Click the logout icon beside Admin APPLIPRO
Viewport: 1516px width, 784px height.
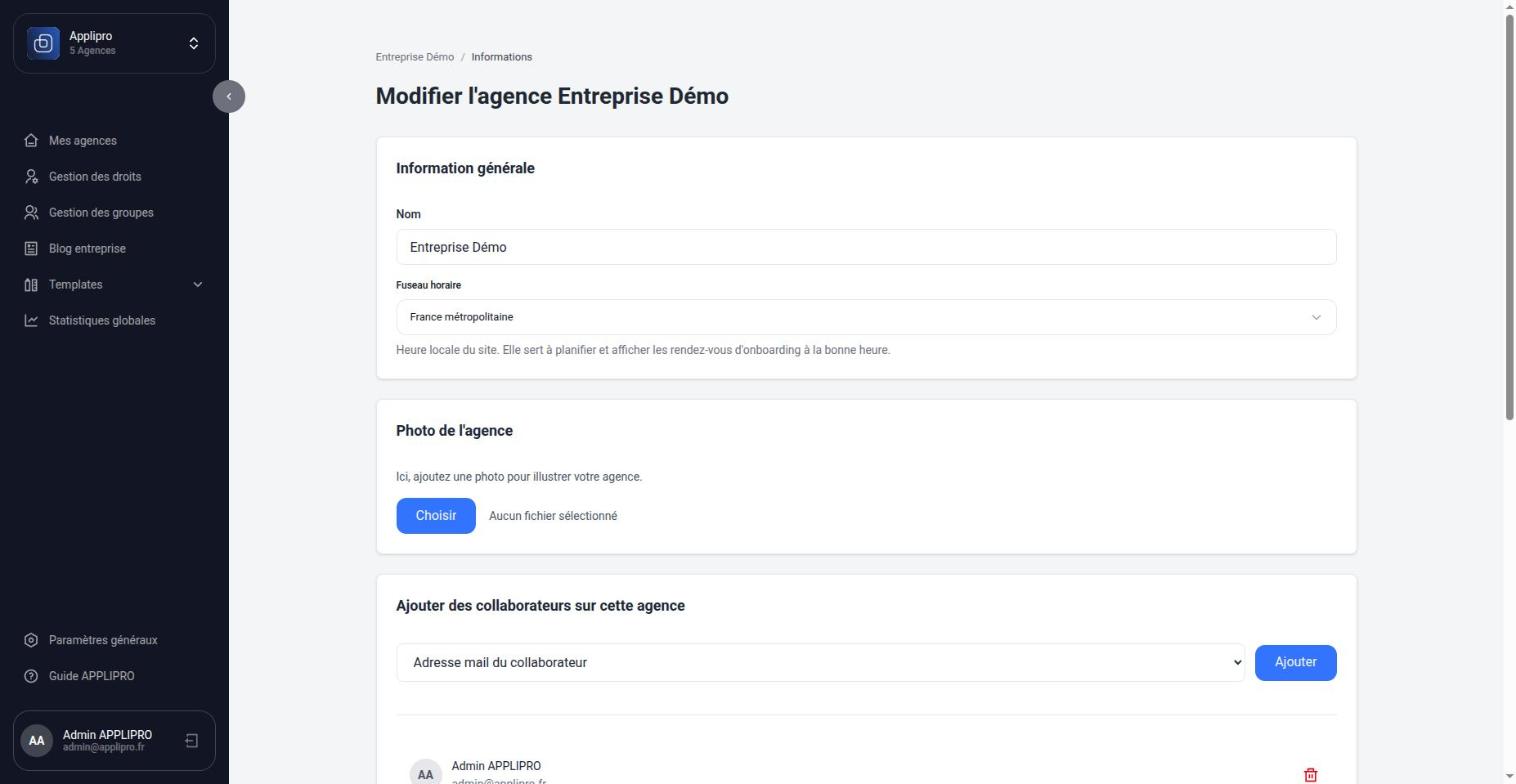(x=192, y=741)
